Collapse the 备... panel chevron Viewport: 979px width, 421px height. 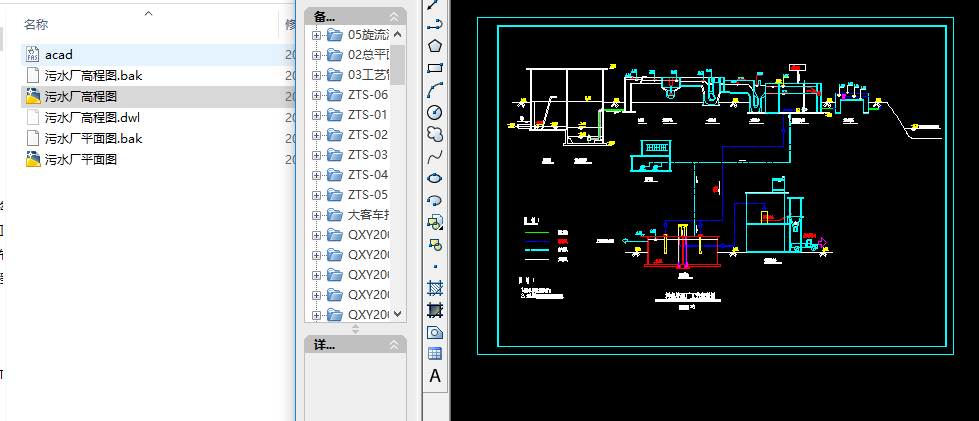(x=393, y=17)
